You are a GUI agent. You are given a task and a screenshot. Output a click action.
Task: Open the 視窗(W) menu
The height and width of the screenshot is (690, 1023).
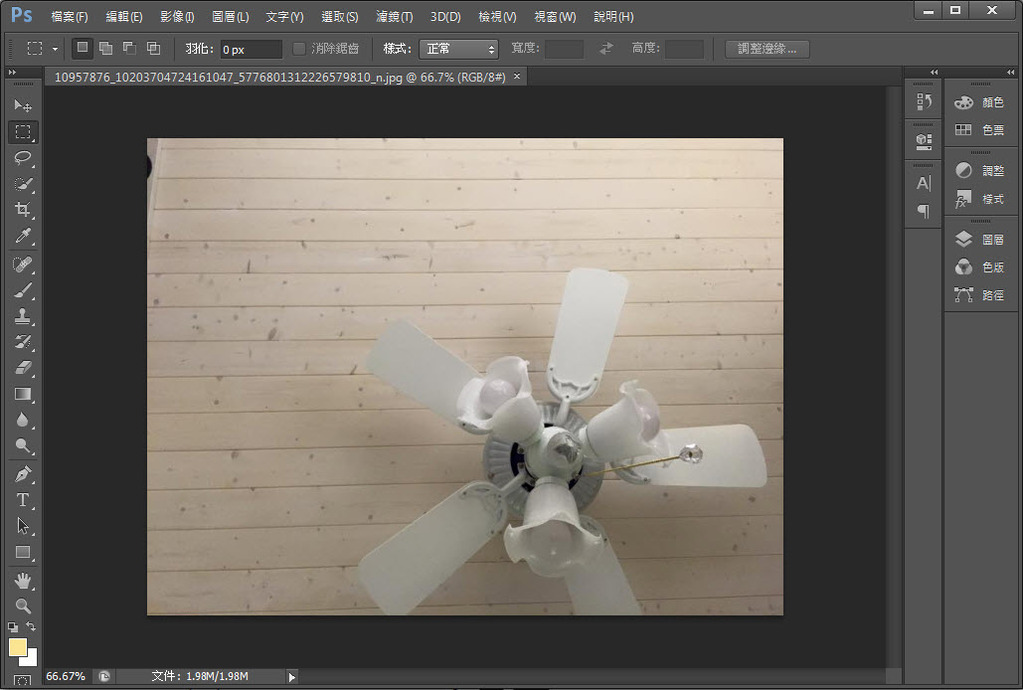click(x=555, y=17)
